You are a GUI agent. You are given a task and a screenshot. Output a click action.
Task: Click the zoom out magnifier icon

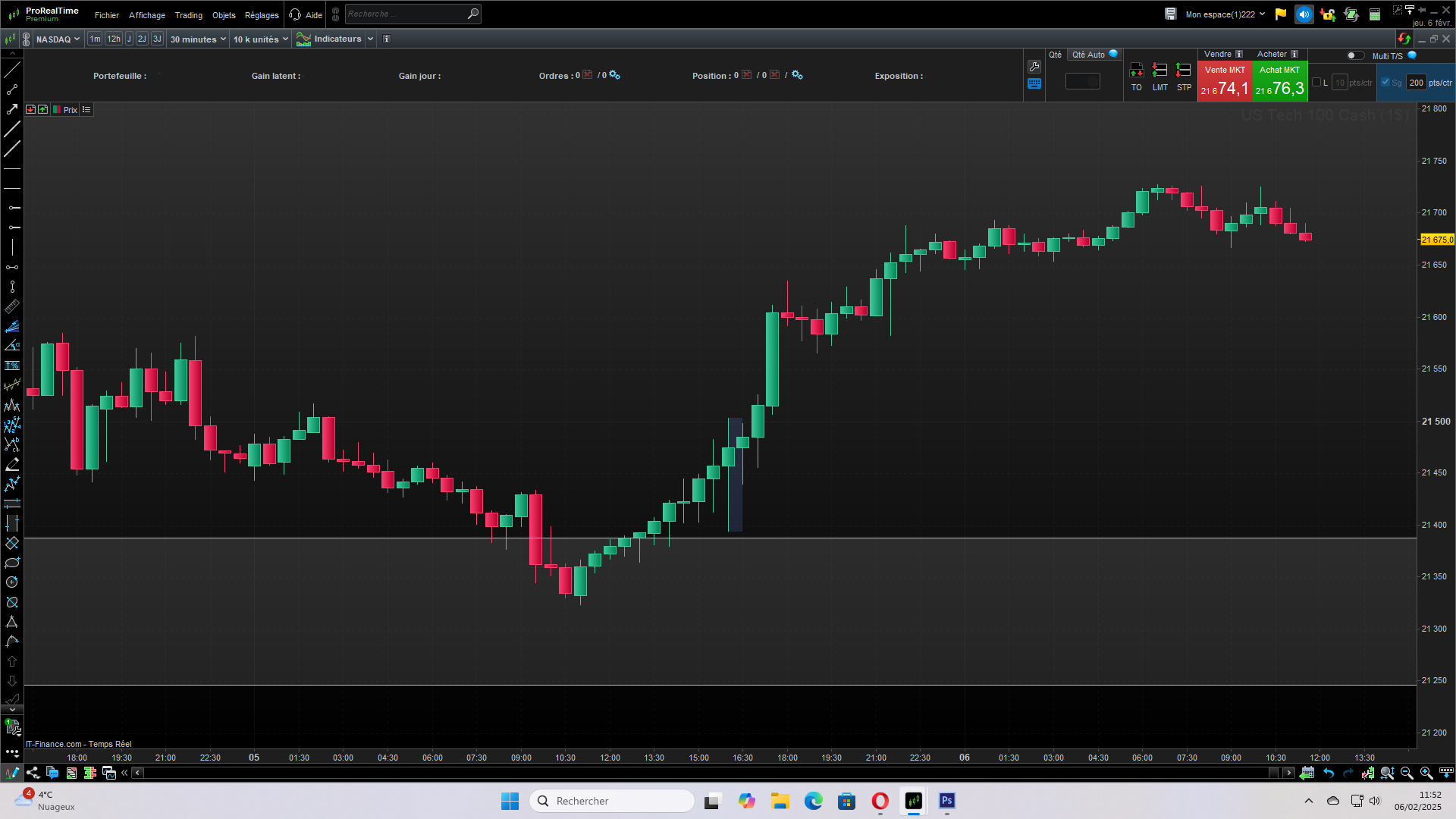pyautogui.click(x=1407, y=773)
